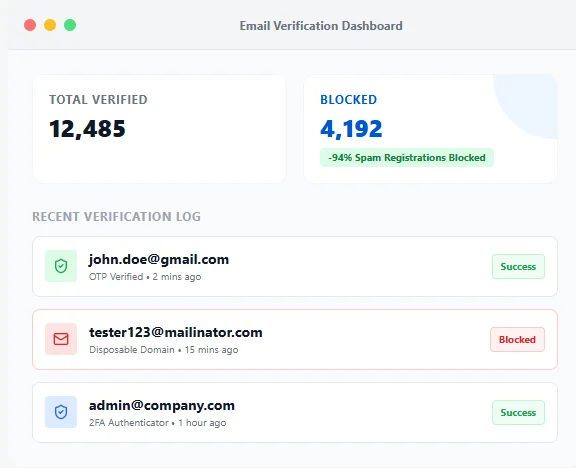Select the tester123@mailinator.com email text
Viewport: 576px width, 468px height.
(x=176, y=332)
